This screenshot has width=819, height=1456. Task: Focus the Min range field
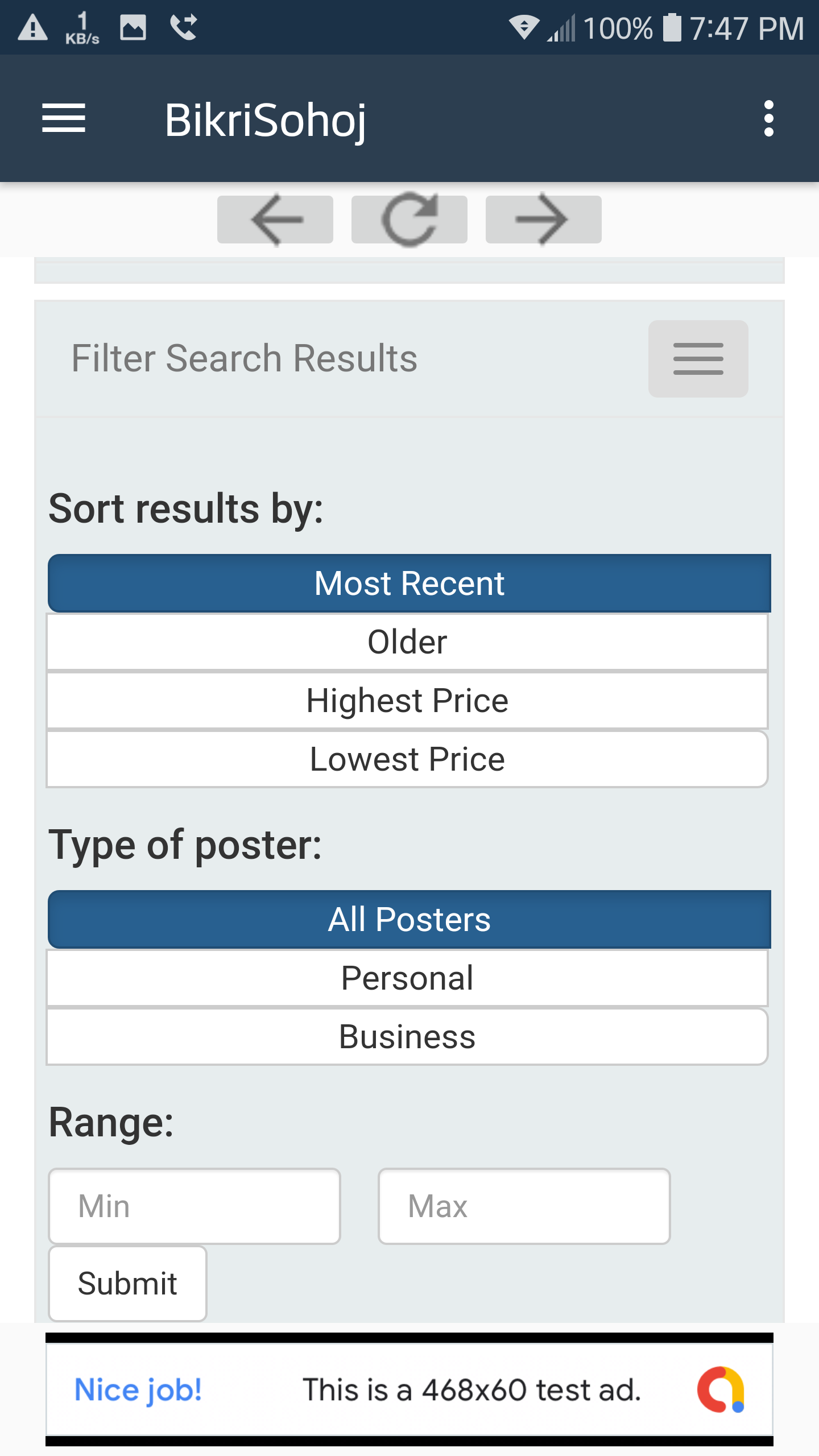(195, 1206)
